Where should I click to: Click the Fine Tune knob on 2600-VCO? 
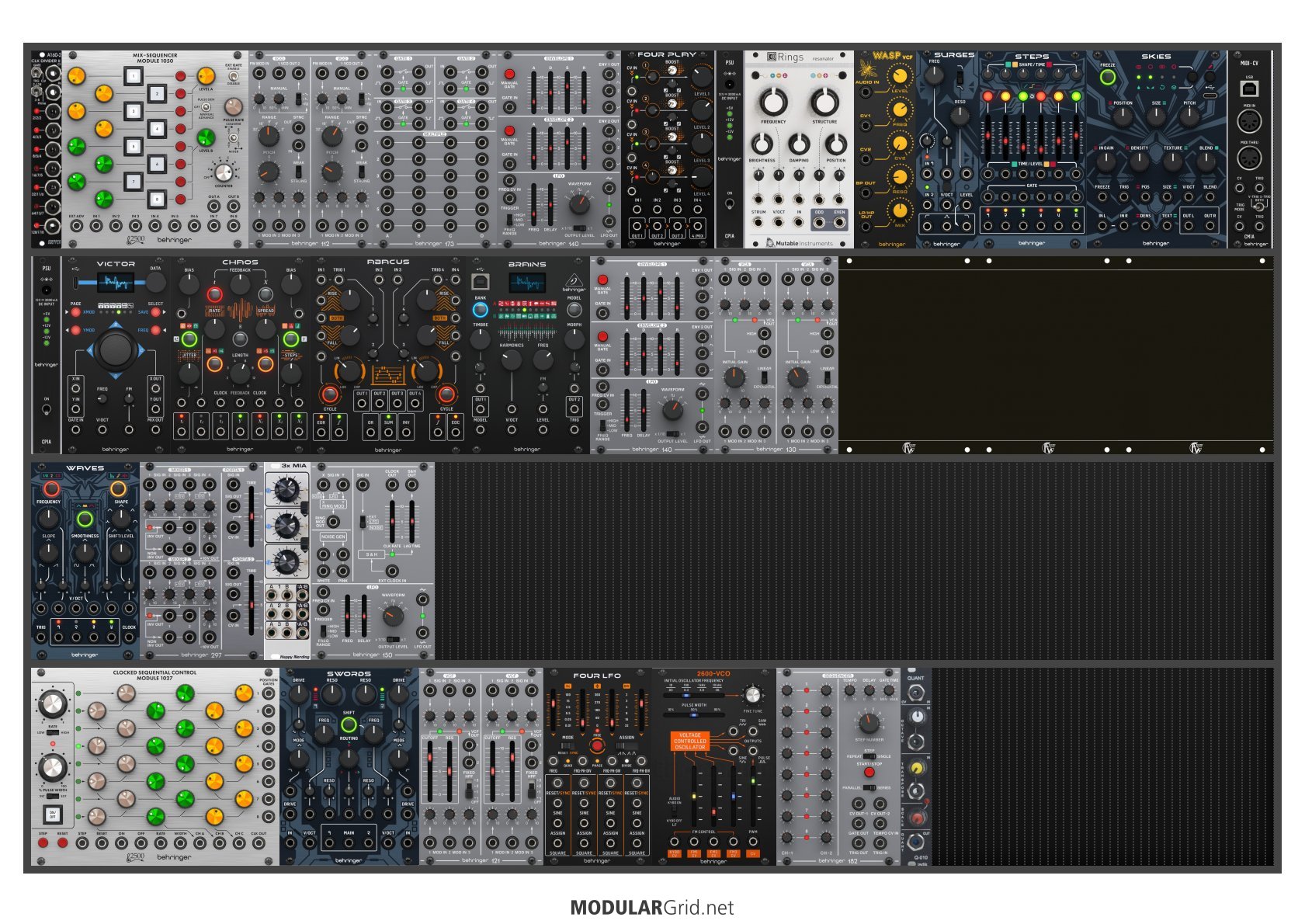(x=751, y=695)
